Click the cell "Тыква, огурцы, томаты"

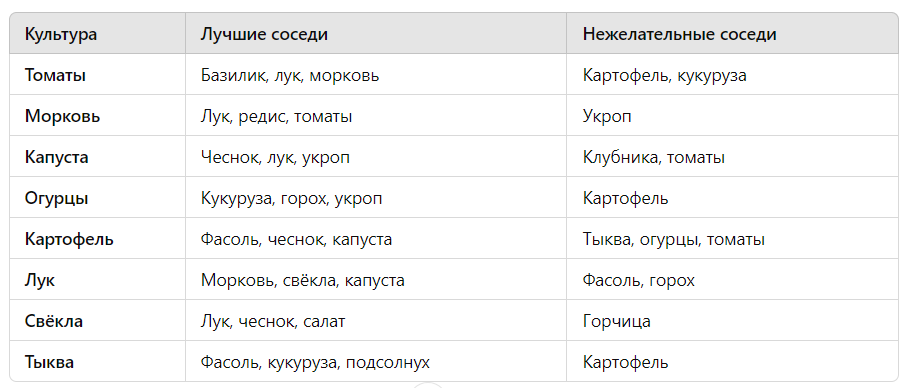(x=674, y=239)
